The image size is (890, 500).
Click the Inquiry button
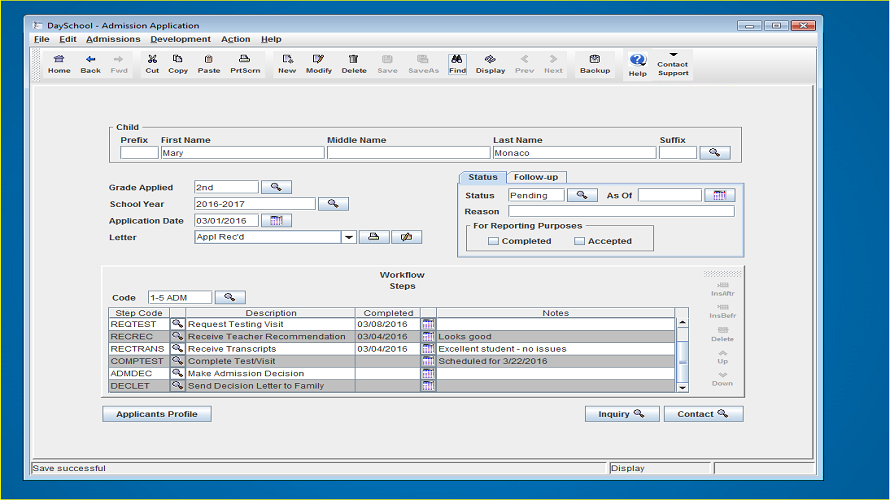(x=622, y=414)
